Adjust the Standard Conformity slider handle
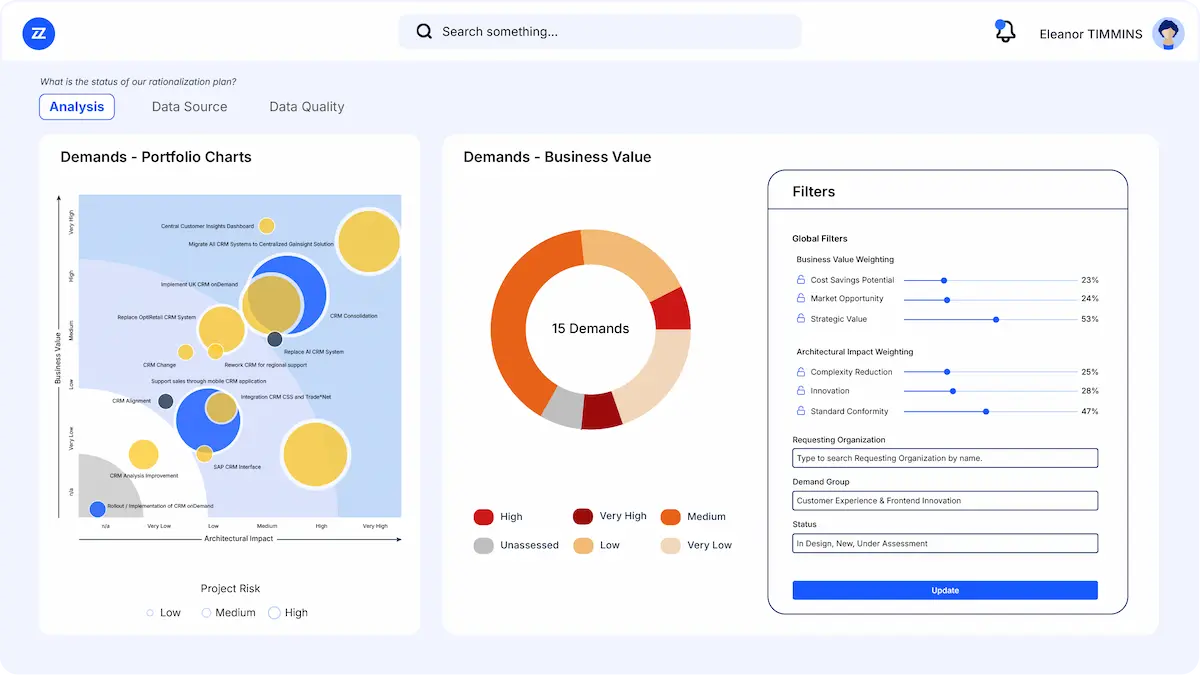The width and height of the screenshot is (1200, 675). [x=986, y=411]
